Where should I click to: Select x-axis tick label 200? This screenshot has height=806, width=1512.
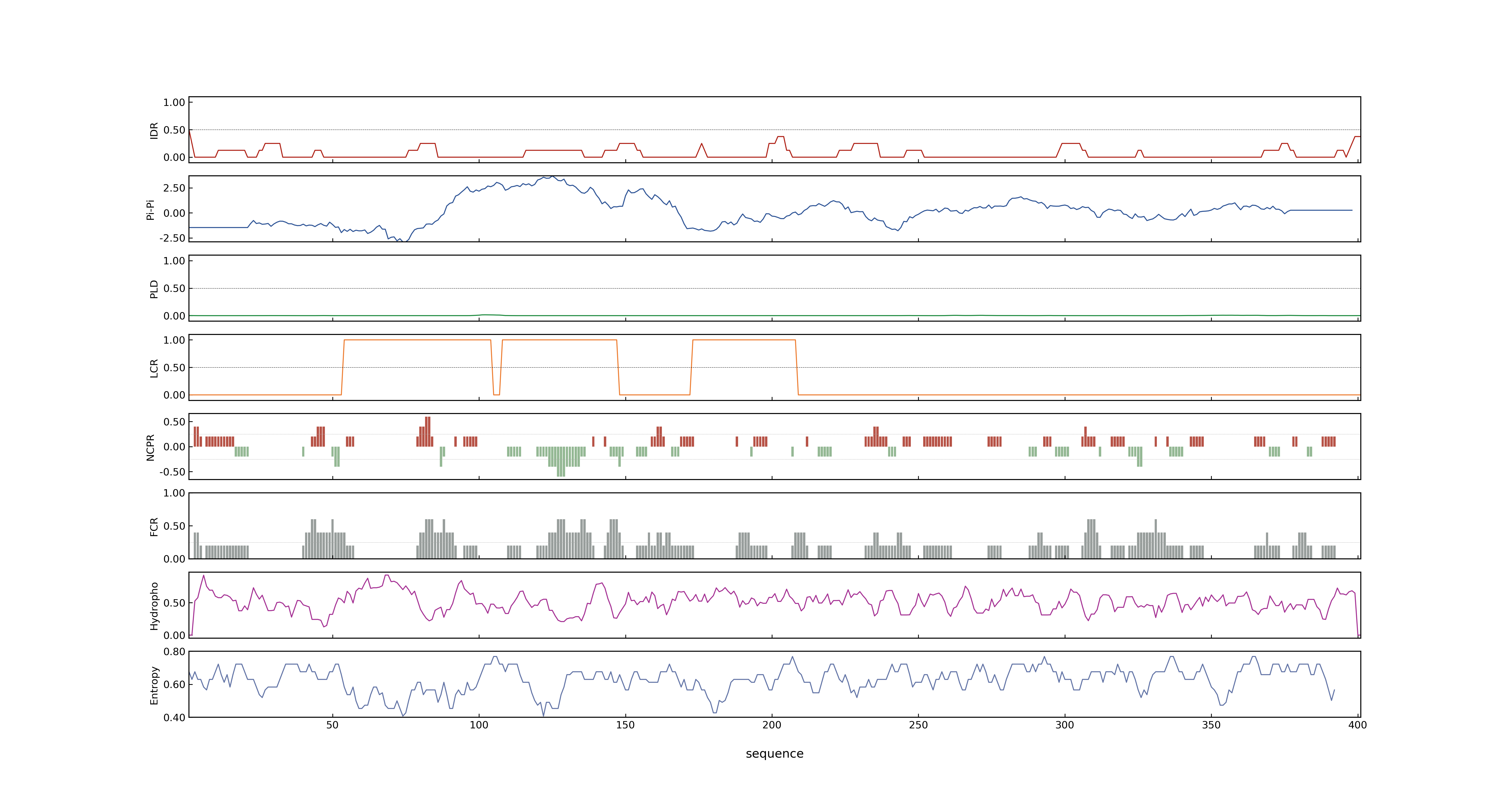click(x=772, y=725)
